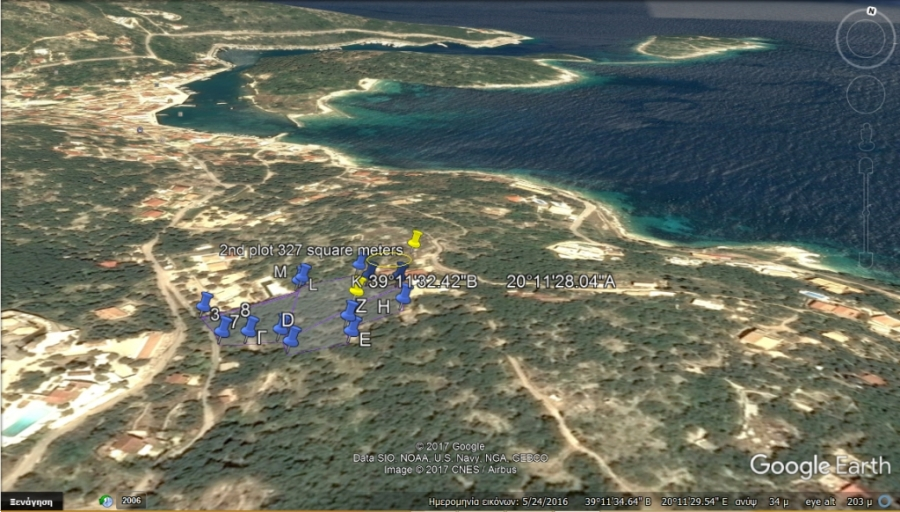Click the historical imagery clock icon
This screenshot has height=512, width=900.
tap(106, 500)
